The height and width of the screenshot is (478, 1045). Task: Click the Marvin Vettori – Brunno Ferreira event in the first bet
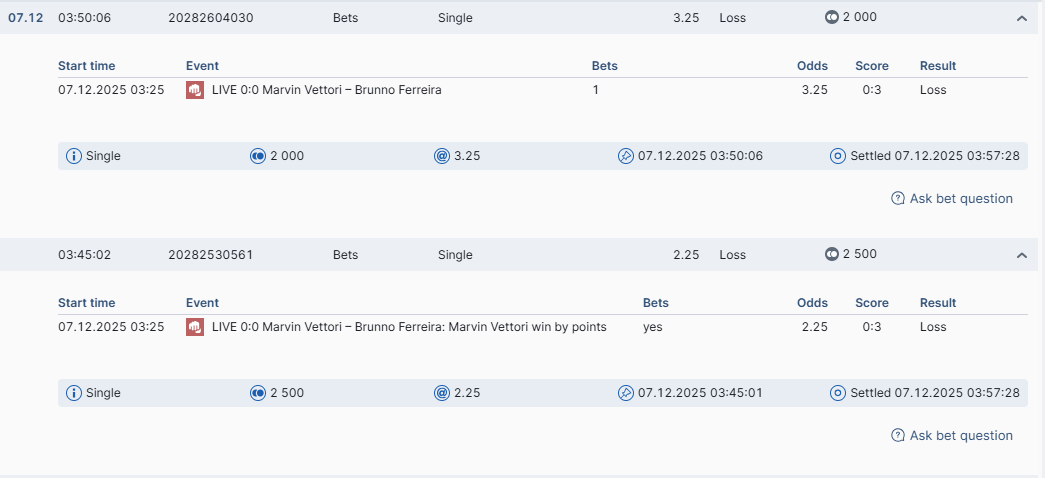pos(327,90)
